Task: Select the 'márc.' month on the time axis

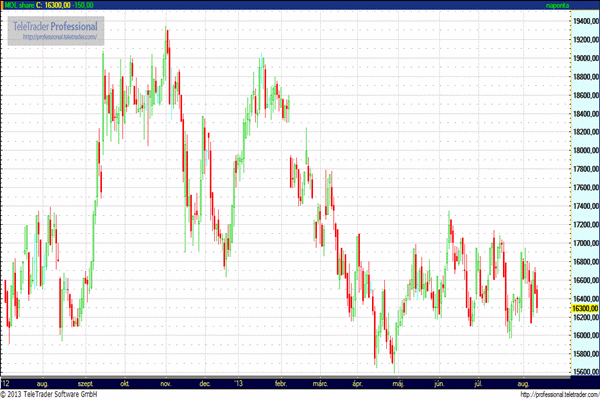Action: [319, 382]
